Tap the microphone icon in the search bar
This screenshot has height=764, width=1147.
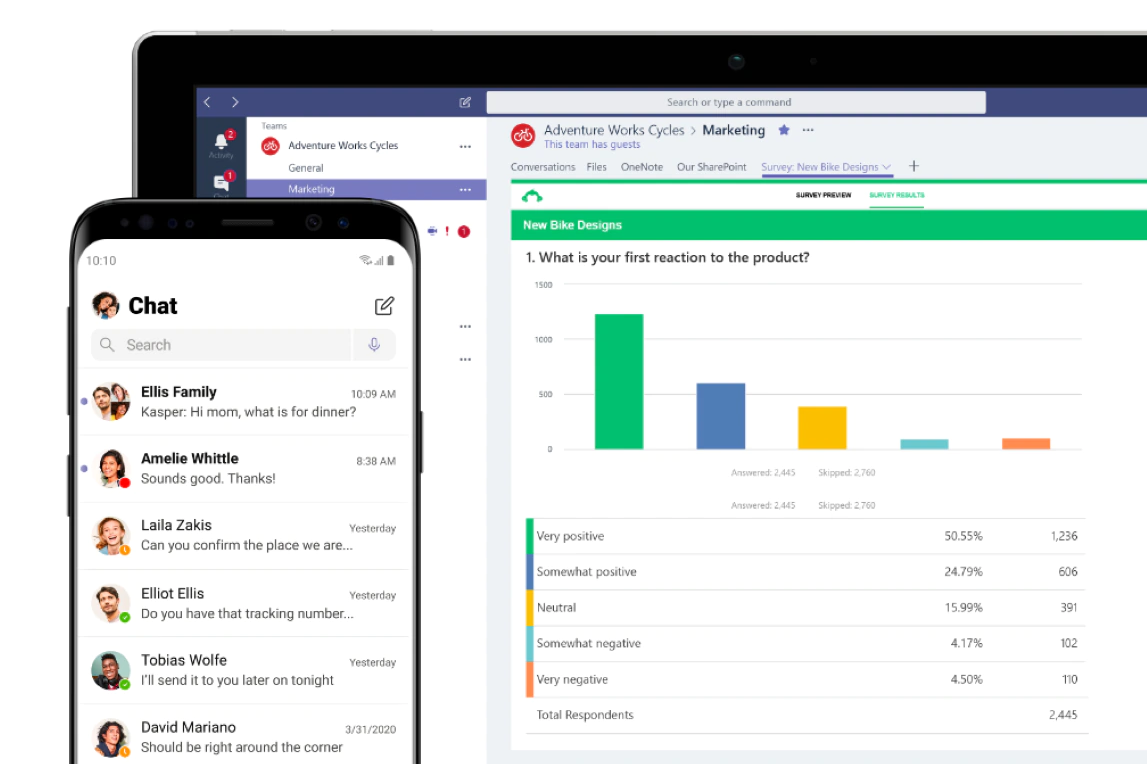coord(374,345)
